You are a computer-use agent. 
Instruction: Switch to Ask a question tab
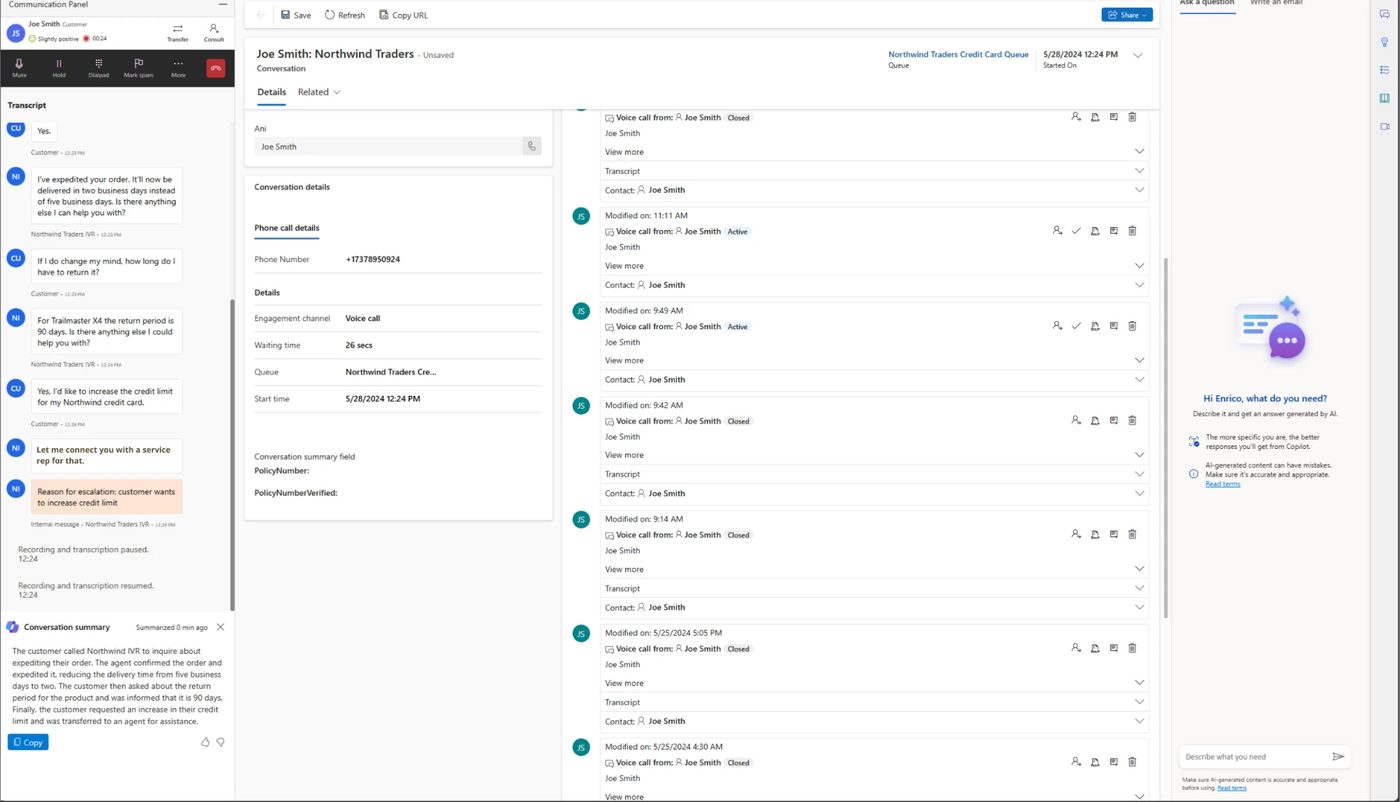click(x=1207, y=4)
